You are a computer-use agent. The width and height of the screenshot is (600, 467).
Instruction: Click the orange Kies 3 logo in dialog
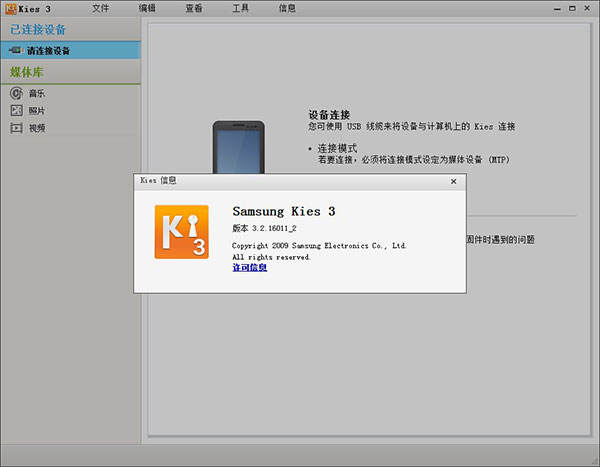(181, 232)
